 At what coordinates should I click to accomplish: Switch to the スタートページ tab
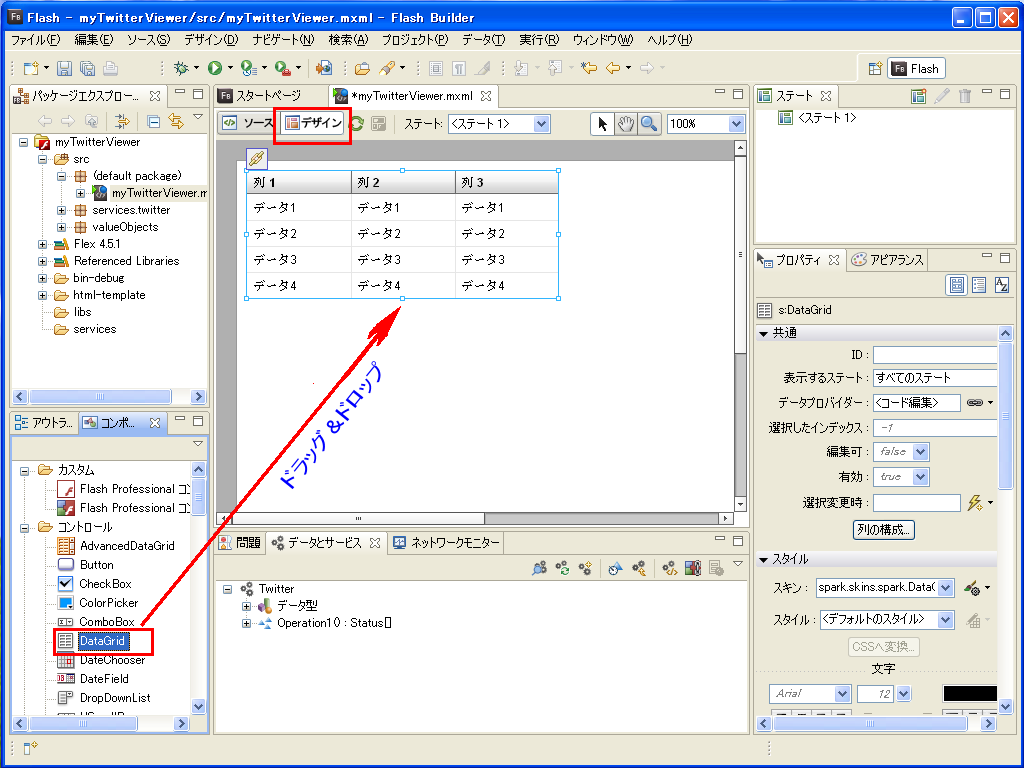tap(268, 96)
